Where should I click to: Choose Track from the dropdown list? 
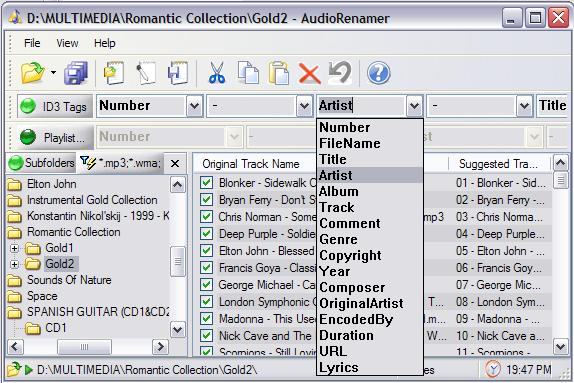point(370,208)
